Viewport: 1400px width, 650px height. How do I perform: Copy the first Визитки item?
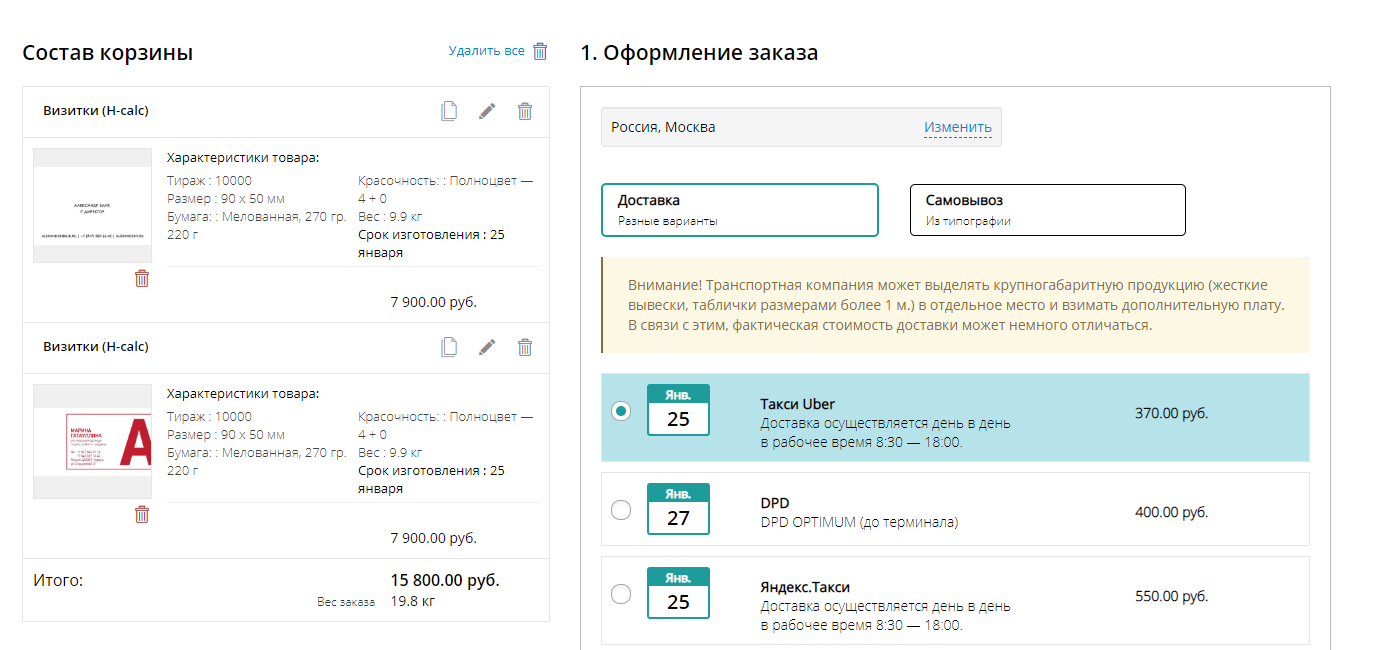[449, 111]
